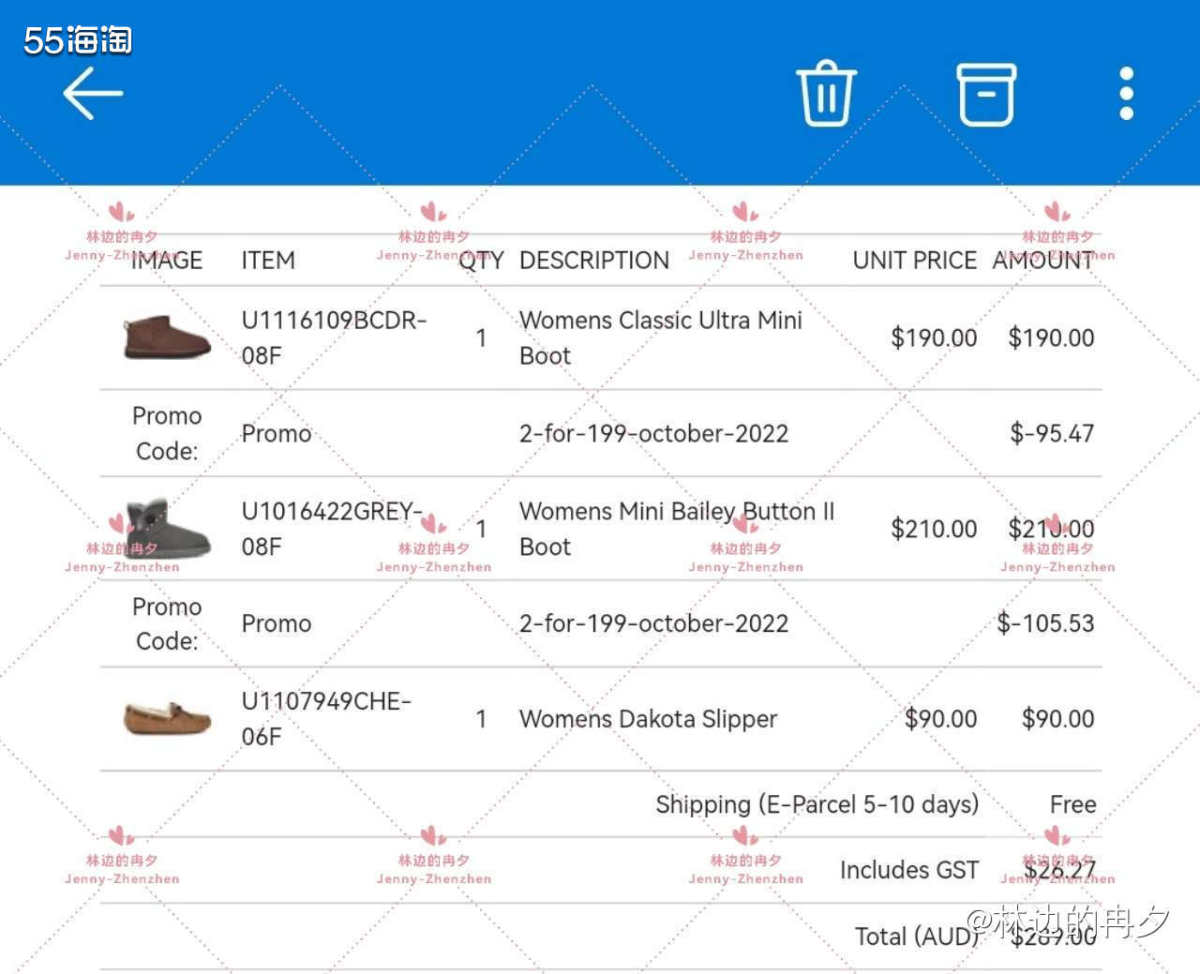Tap the Classic Ultra Mini Boot thumbnail
This screenshot has width=1200, height=974.
point(167,338)
